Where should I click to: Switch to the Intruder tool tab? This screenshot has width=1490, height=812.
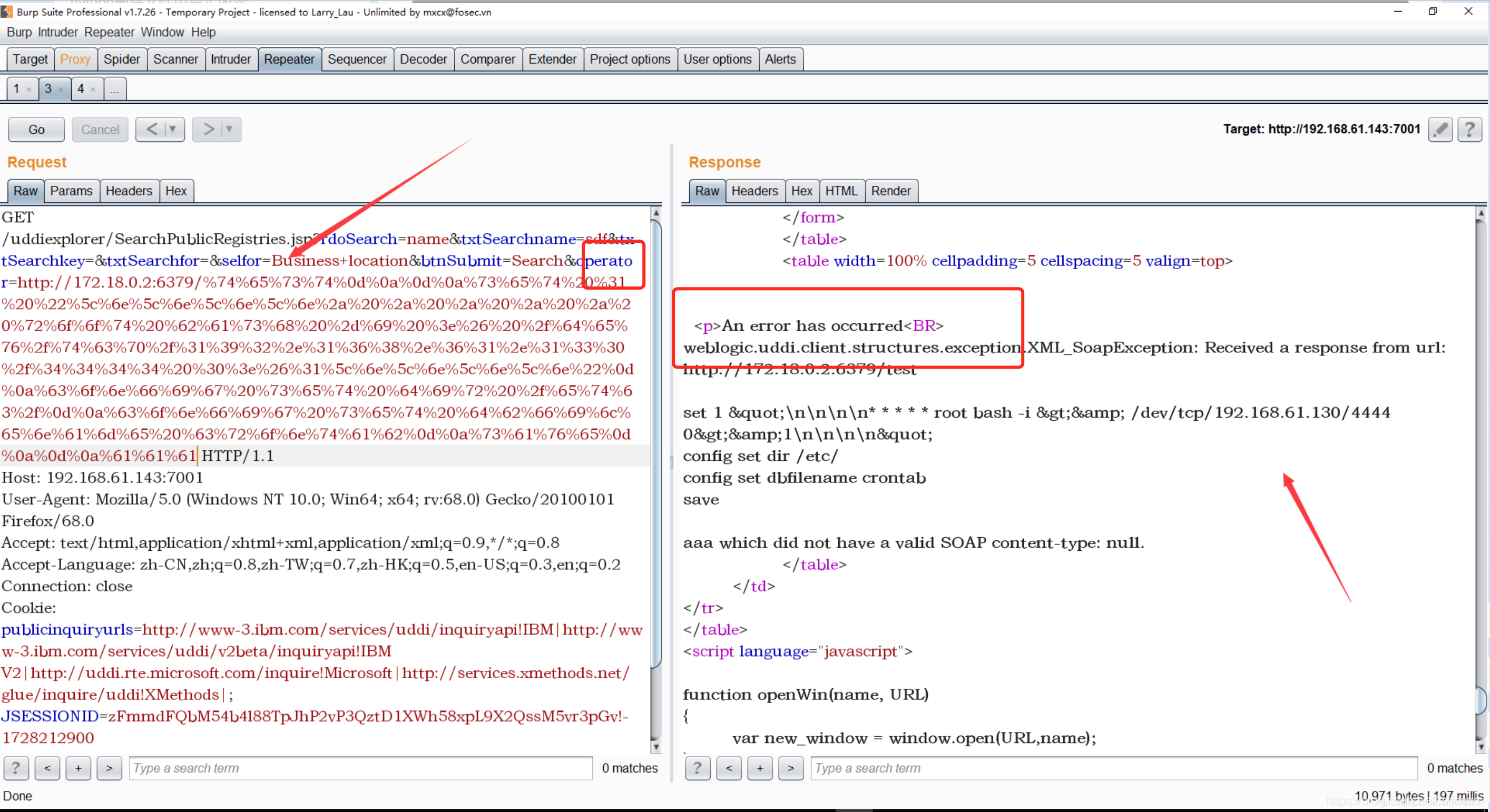[230, 59]
